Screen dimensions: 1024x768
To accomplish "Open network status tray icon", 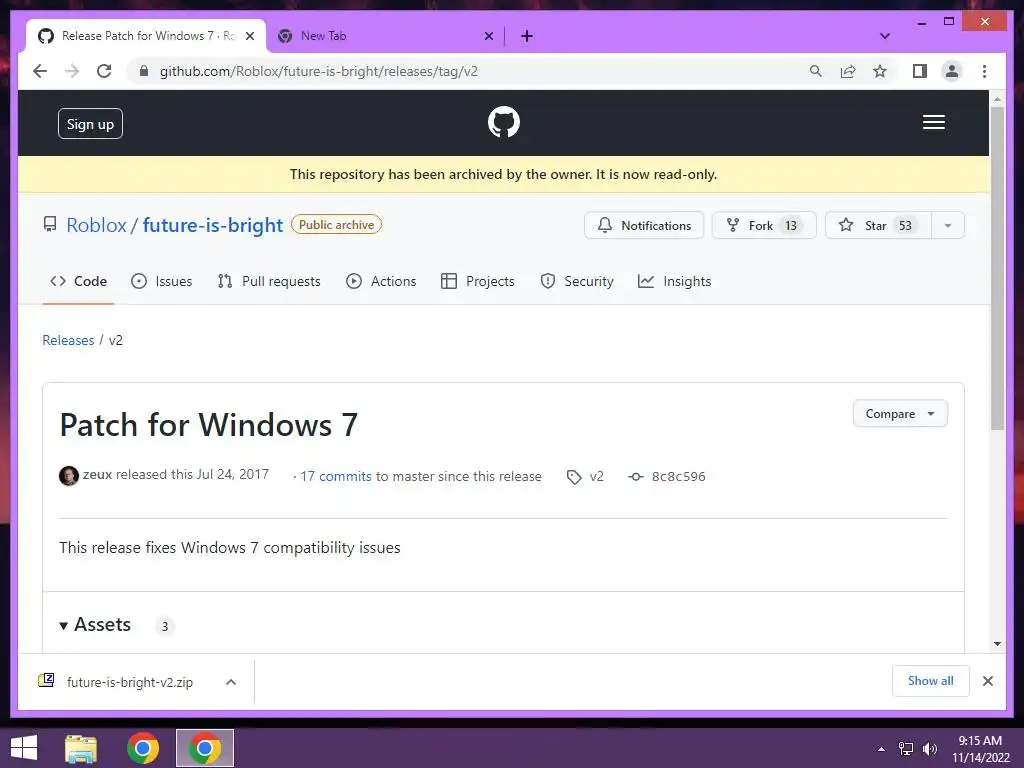I will pos(906,749).
